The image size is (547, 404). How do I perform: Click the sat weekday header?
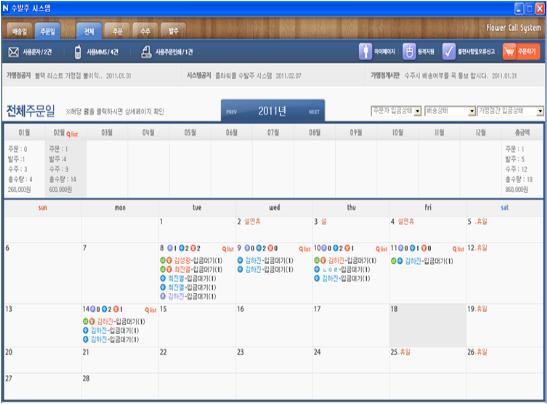(x=504, y=208)
